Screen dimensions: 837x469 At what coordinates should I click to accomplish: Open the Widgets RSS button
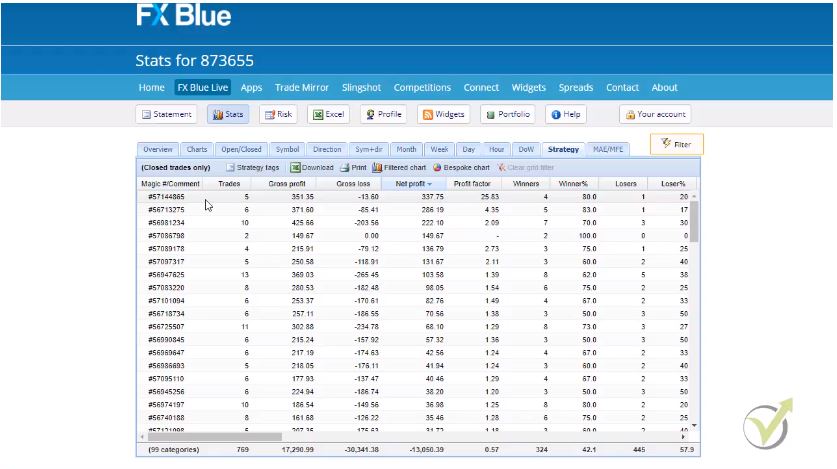pos(443,115)
